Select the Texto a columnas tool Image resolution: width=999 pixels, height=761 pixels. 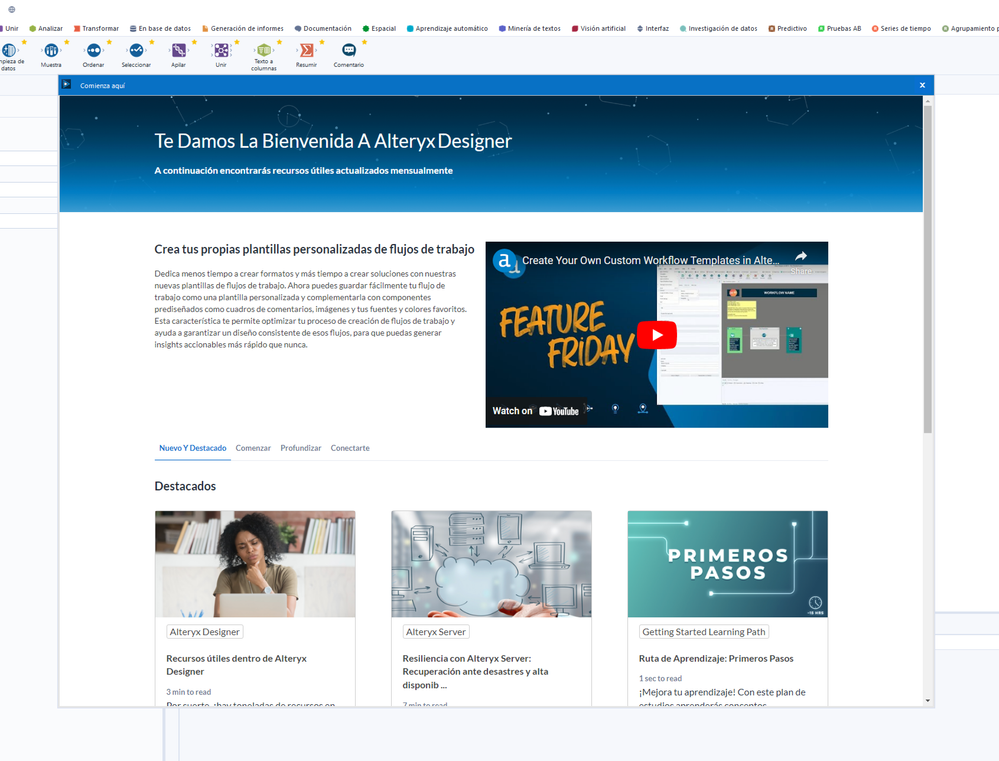tap(264, 50)
